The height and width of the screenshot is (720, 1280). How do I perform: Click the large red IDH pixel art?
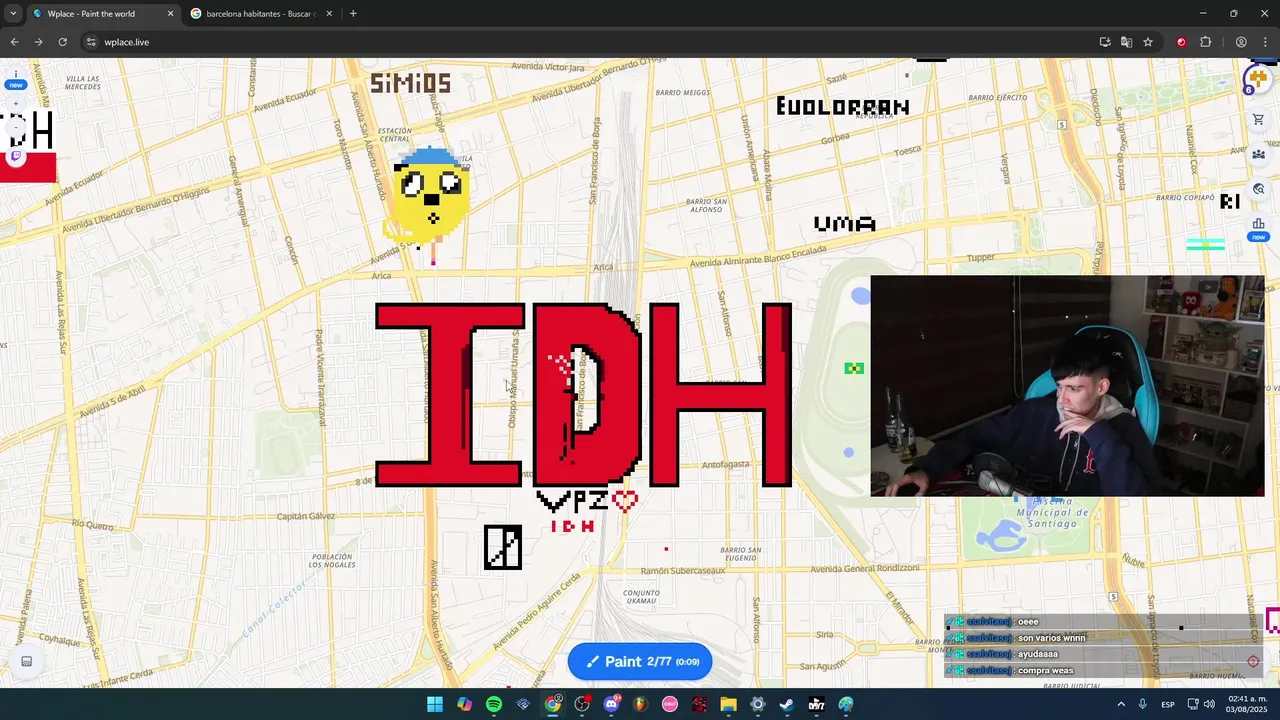[584, 394]
